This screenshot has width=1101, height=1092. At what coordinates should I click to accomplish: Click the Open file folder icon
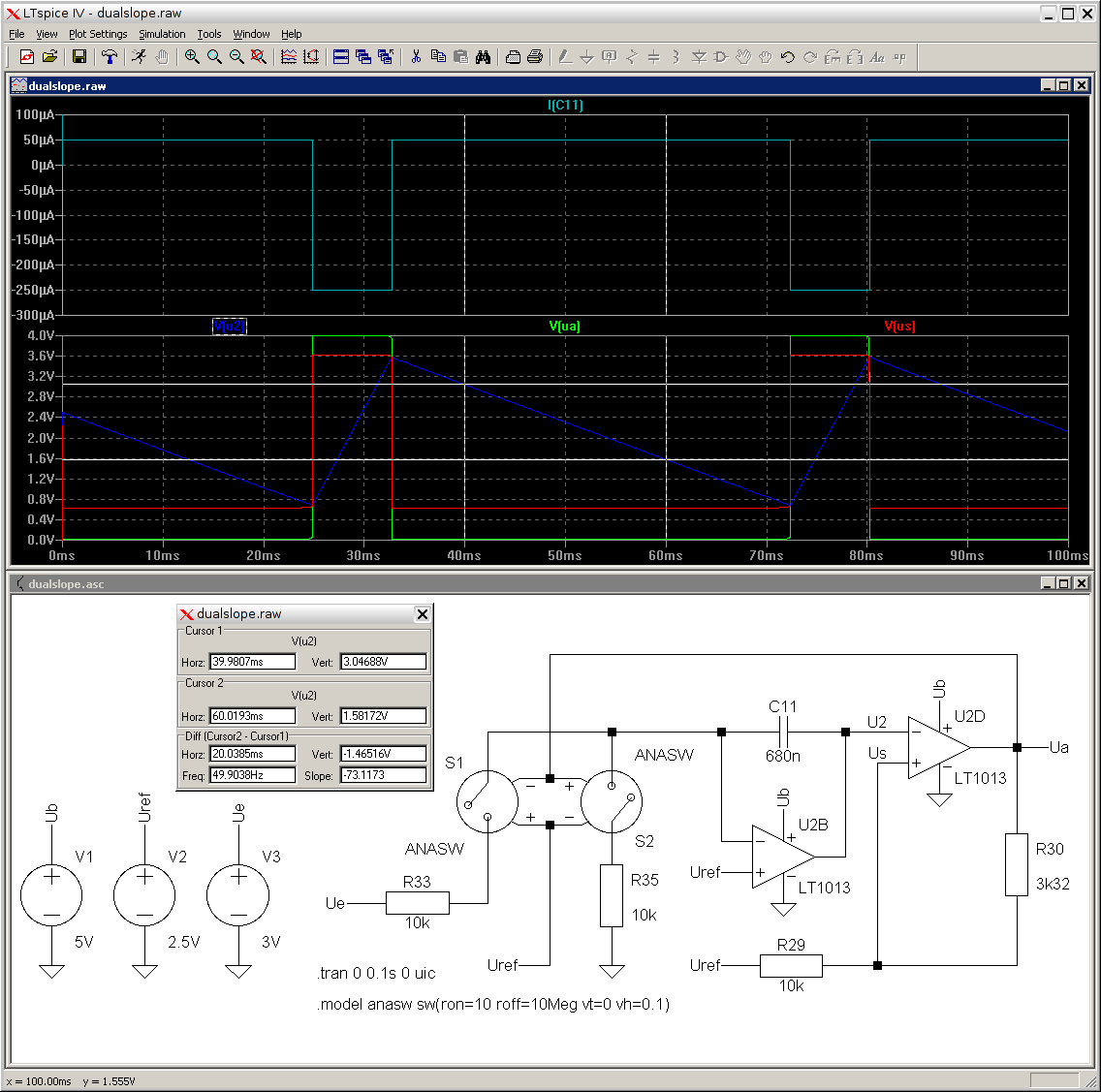(49, 57)
